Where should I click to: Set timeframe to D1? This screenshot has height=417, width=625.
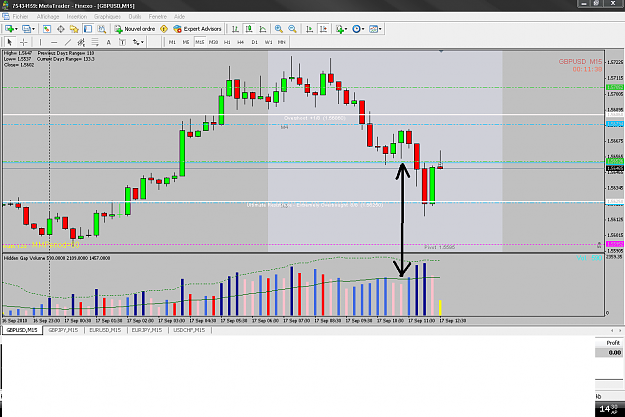(x=254, y=42)
